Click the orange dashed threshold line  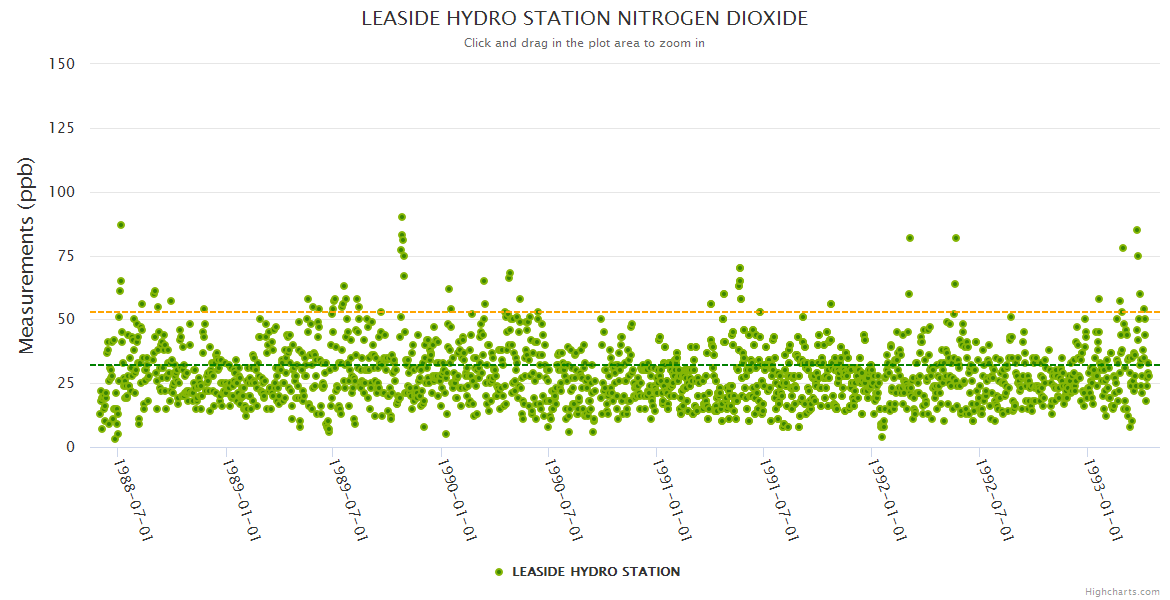pos(620,312)
